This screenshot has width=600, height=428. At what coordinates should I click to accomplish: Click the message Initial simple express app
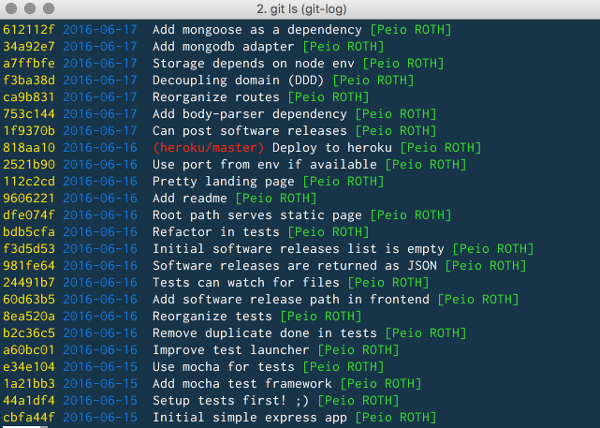[249, 417]
